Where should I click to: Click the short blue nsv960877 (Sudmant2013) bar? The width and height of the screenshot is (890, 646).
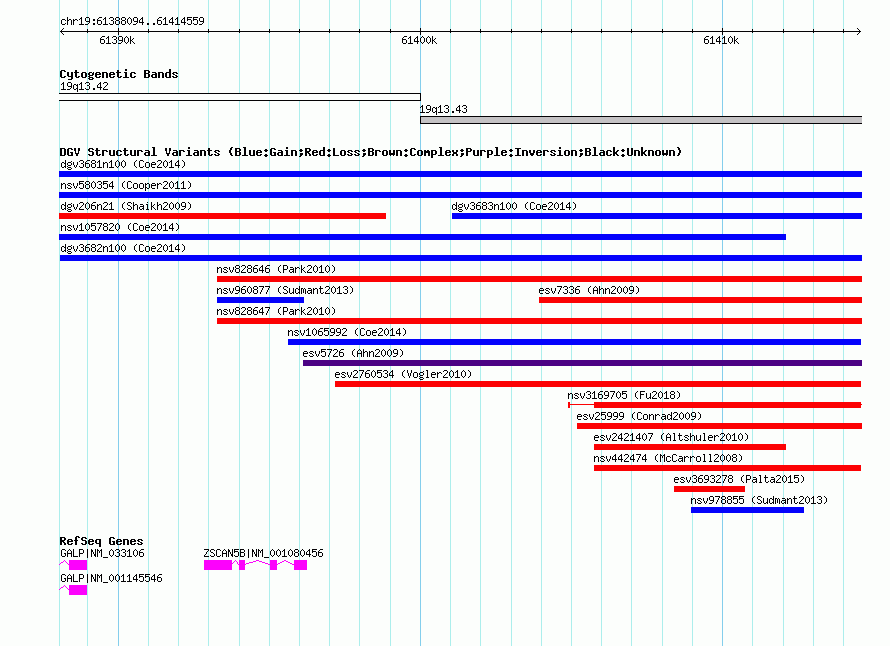(x=260, y=300)
